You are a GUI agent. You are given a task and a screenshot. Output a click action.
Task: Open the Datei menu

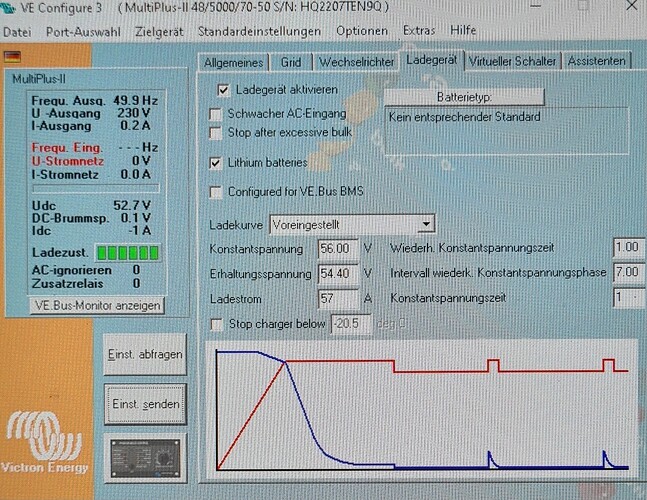pyautogui.click(x=17, y=32)
